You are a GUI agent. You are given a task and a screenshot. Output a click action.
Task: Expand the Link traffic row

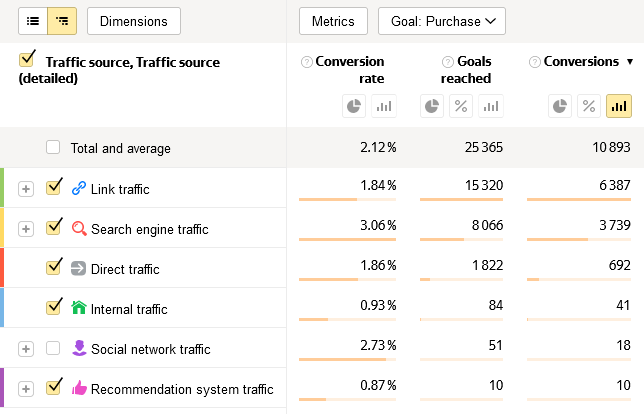(26, 189)
